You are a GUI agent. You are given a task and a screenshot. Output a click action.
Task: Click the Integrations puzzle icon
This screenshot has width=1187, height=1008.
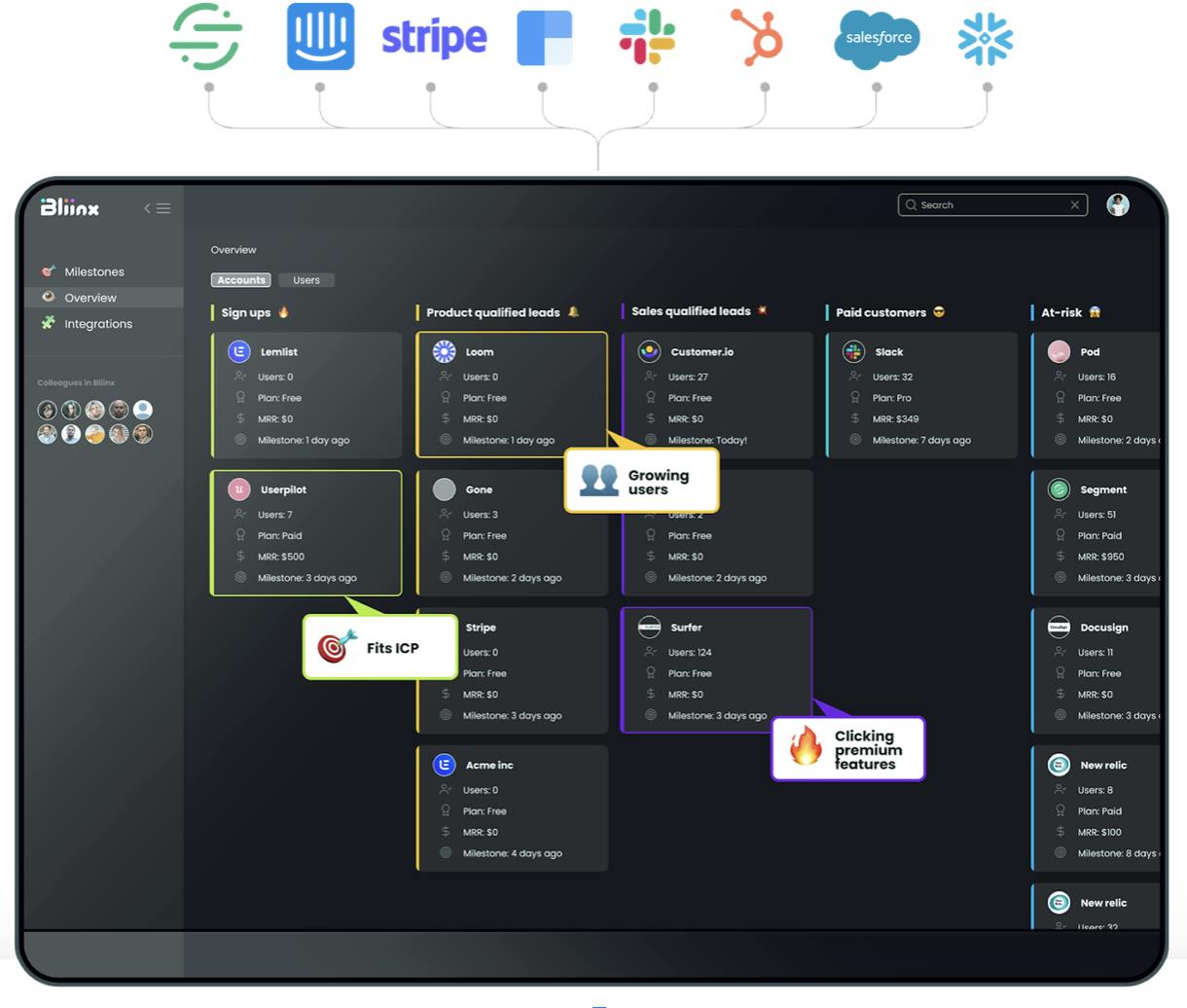pyautogui.click(x=48, y=323)
